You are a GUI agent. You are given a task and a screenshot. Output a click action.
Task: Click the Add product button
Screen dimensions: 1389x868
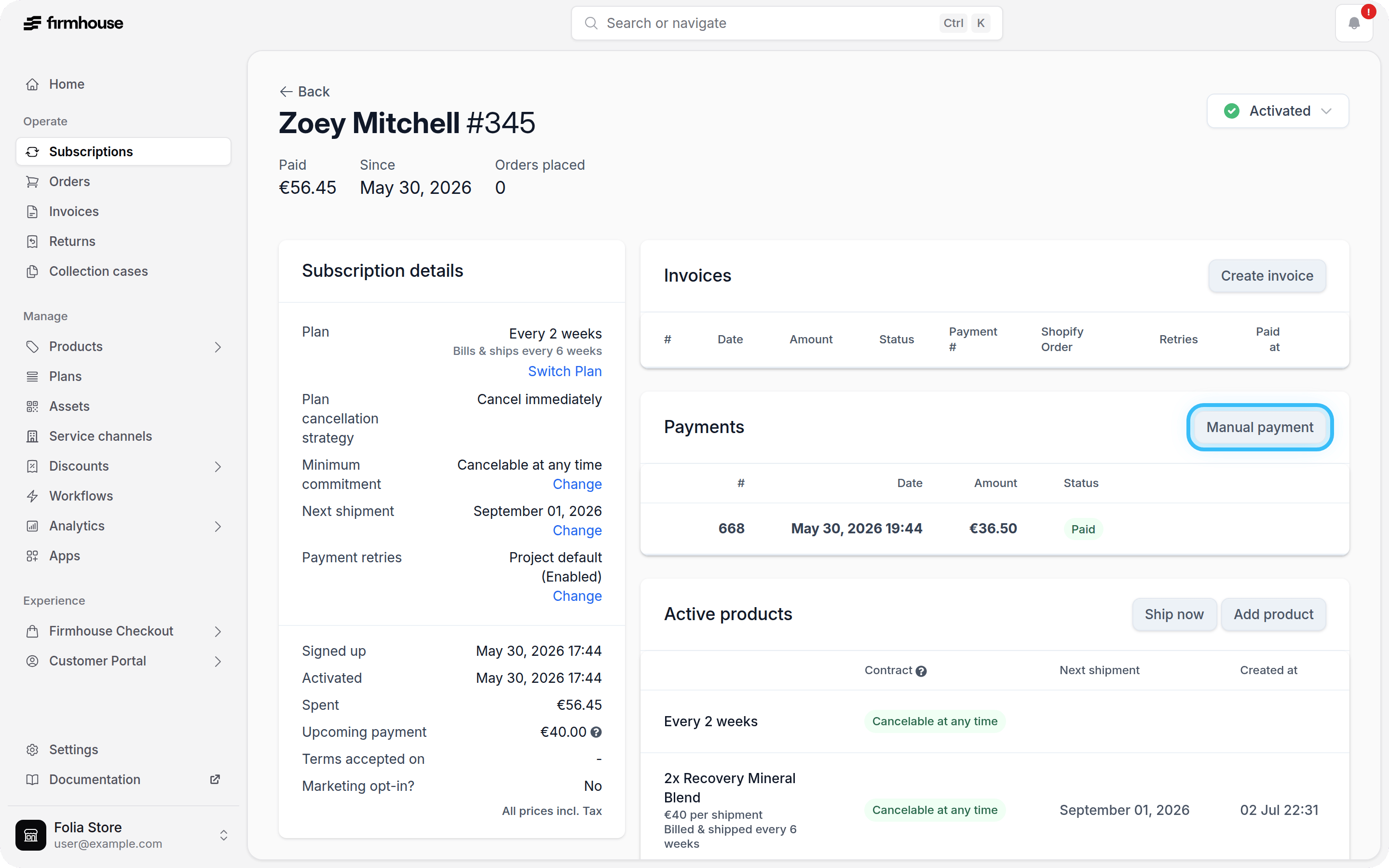(x=1273, y=614)
